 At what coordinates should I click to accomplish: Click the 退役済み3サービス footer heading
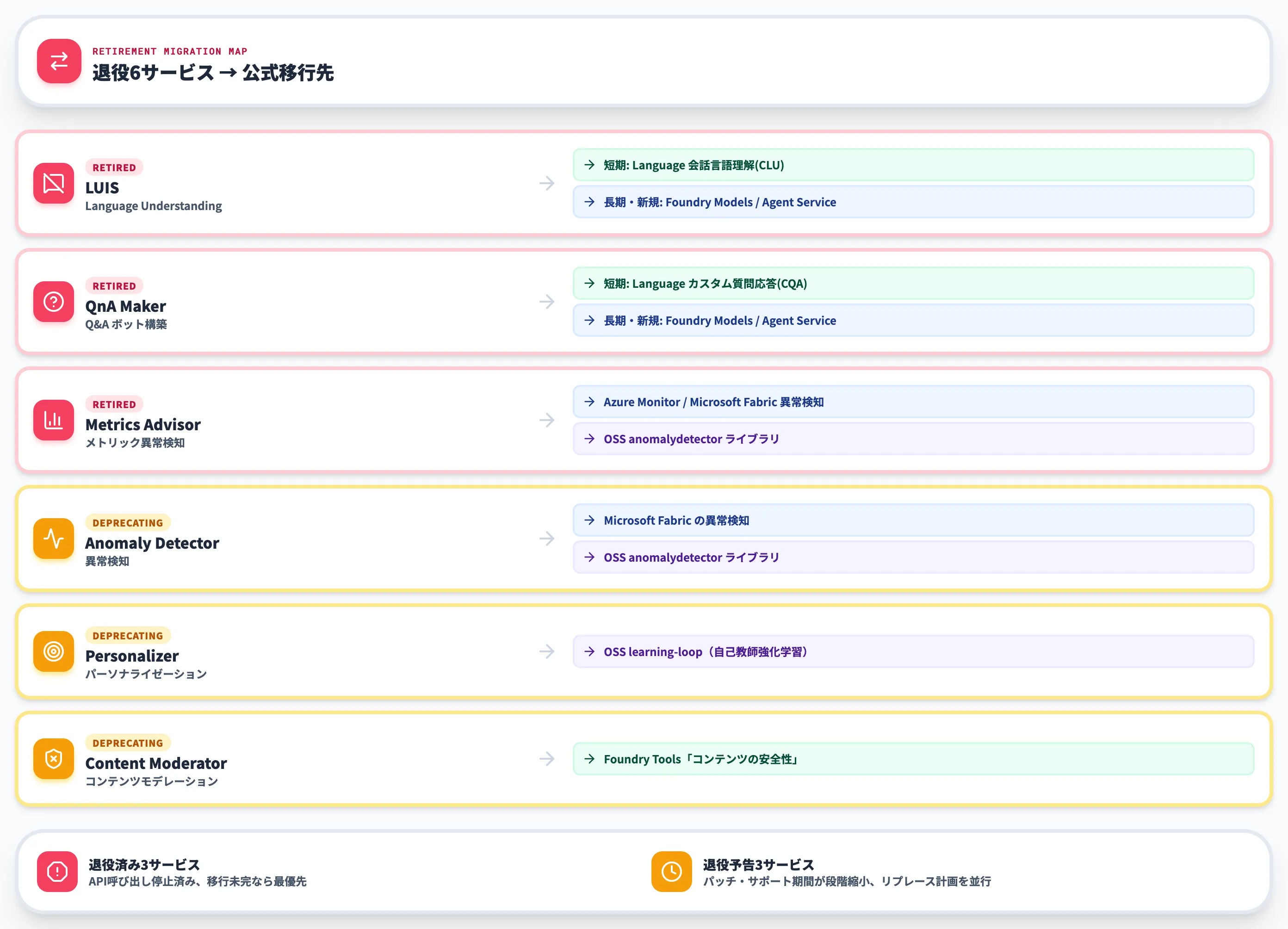tap(144, 864)
